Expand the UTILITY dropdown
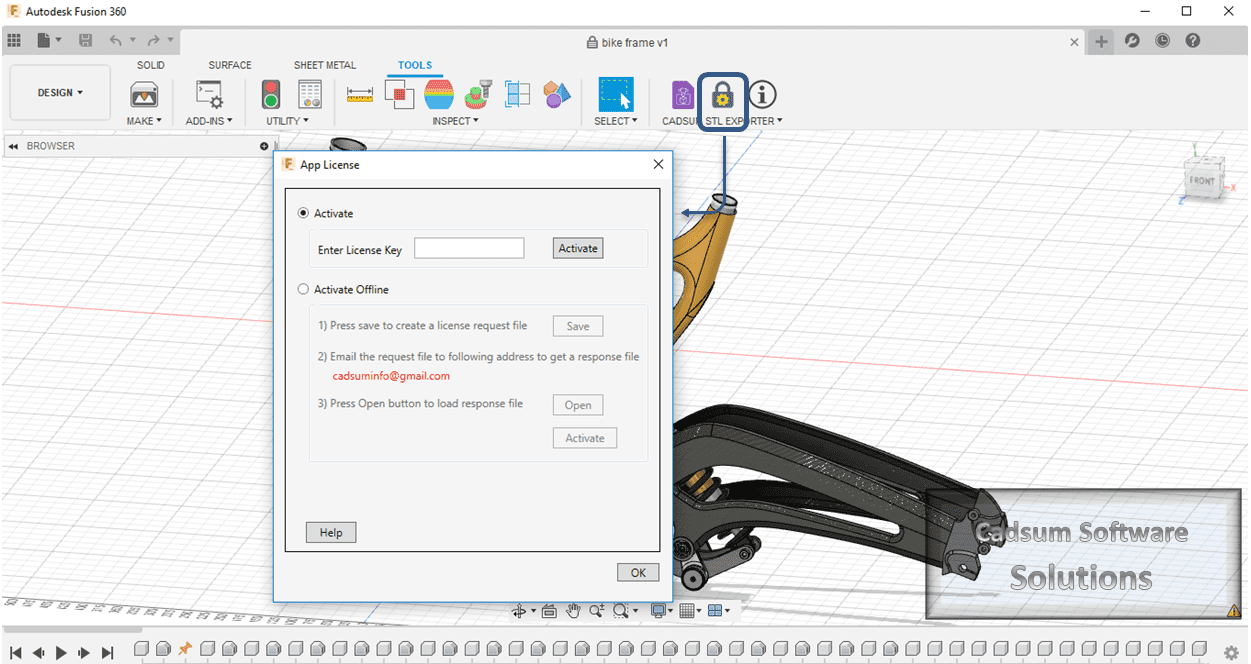The width and height of the screenshot is (1251, 664). click(288, 120)
